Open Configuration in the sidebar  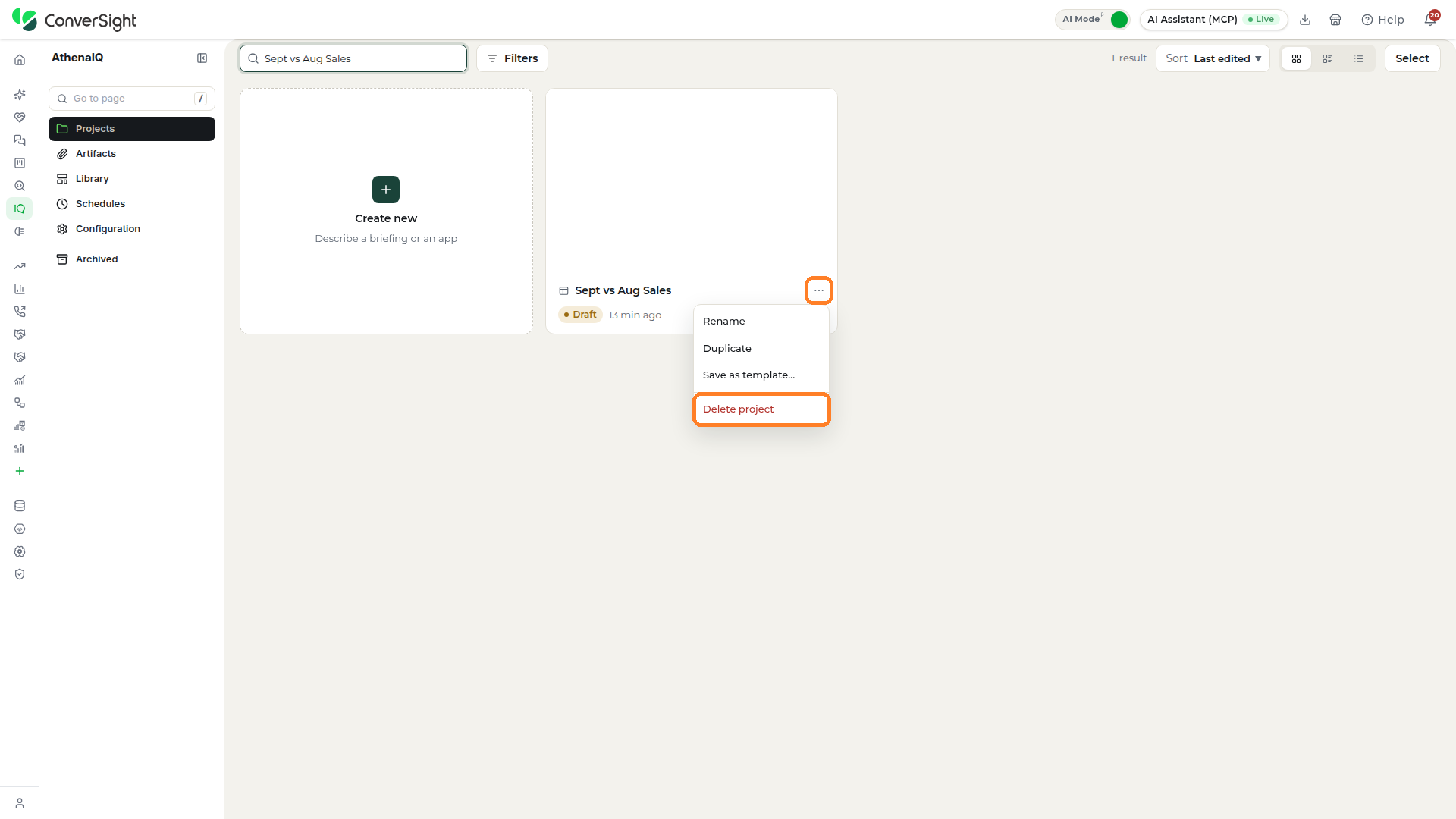point(132,229)
